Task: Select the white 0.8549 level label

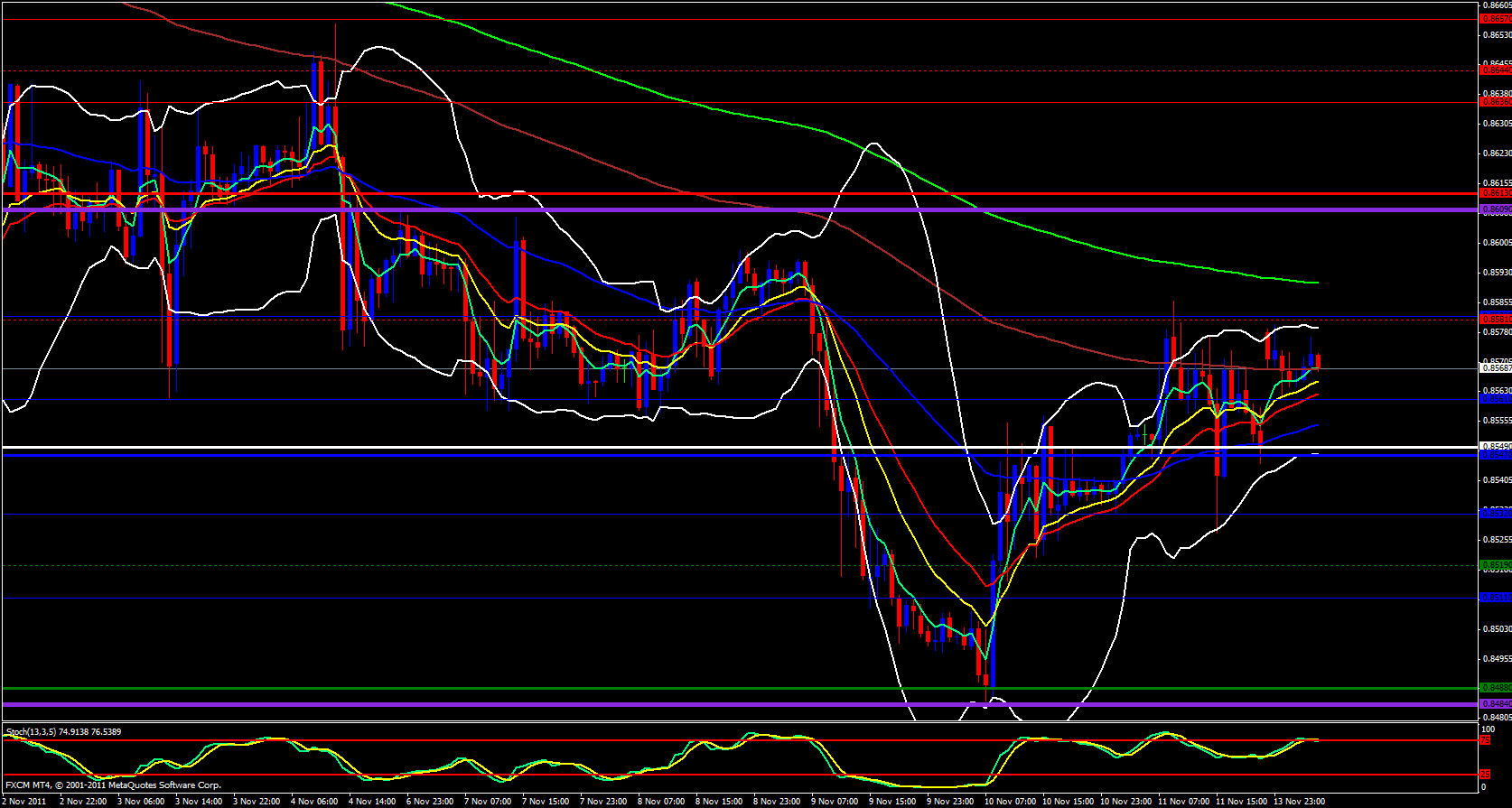Action: pos(1495,446)
